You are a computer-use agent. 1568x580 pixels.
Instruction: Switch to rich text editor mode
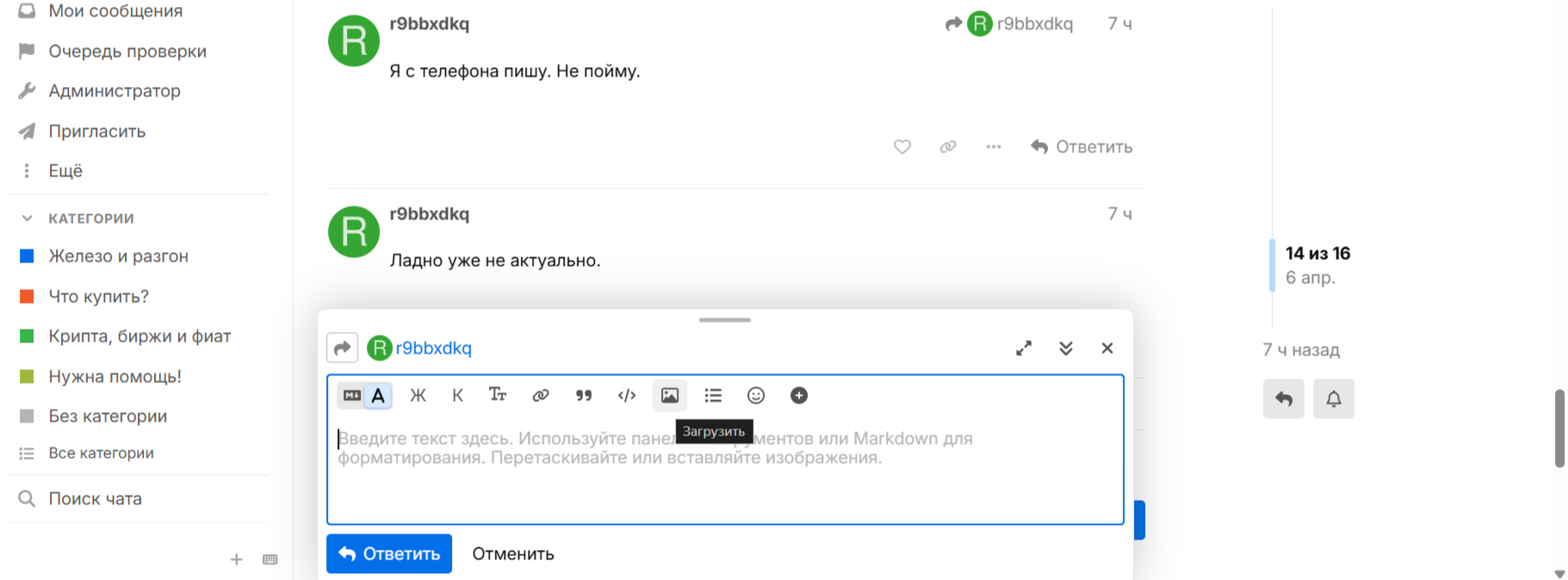point(378,396)
